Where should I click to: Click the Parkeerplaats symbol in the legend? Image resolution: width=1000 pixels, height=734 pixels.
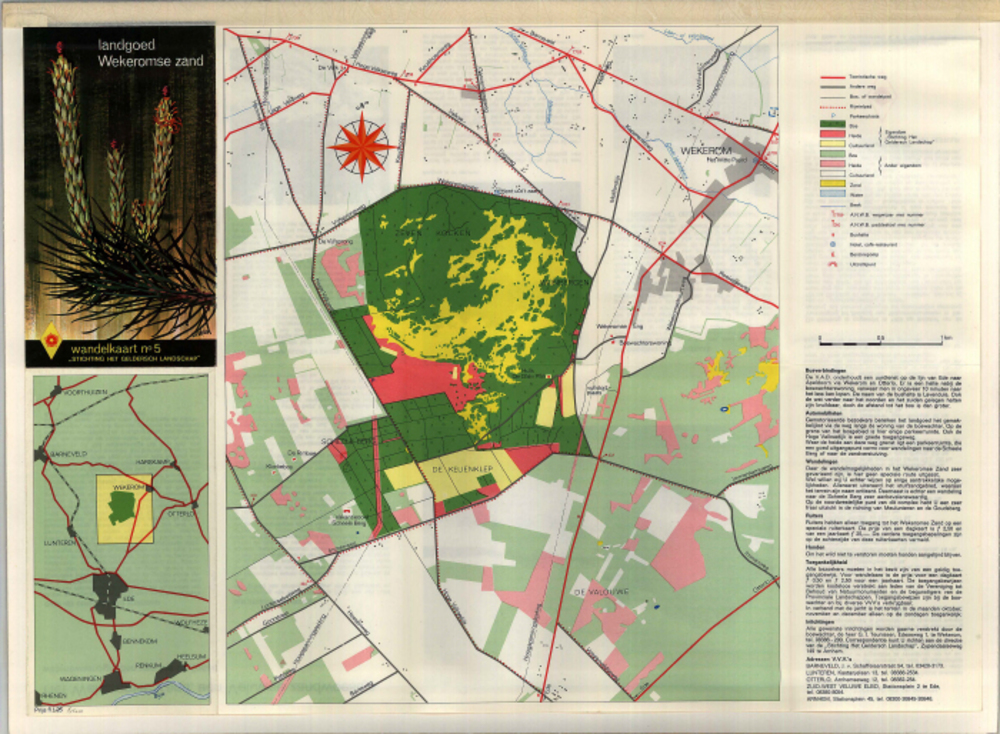point(834,115)
